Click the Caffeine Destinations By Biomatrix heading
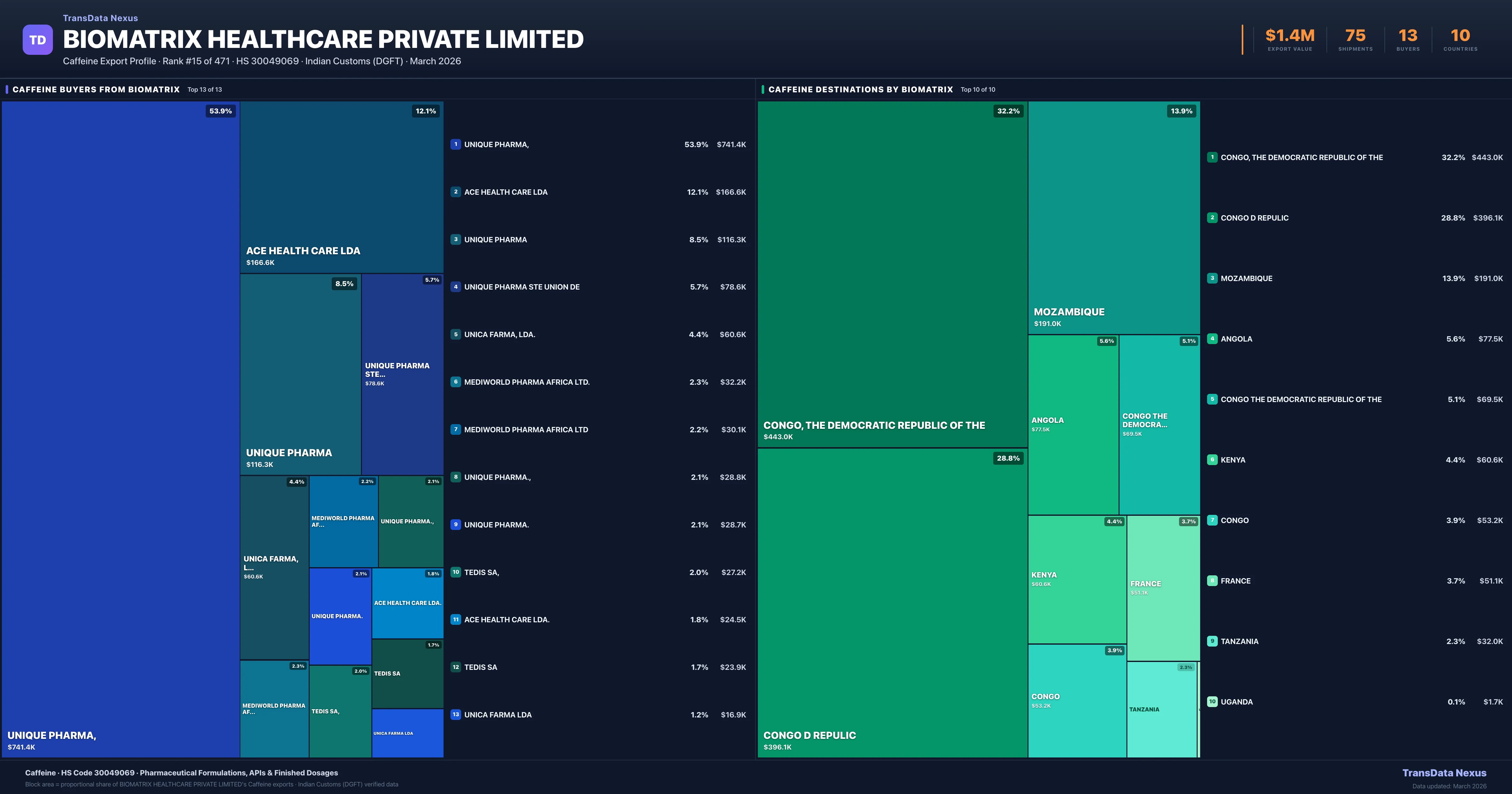Image resolution: width=1512 pixels, height=794 pixels. coord(861,90)
